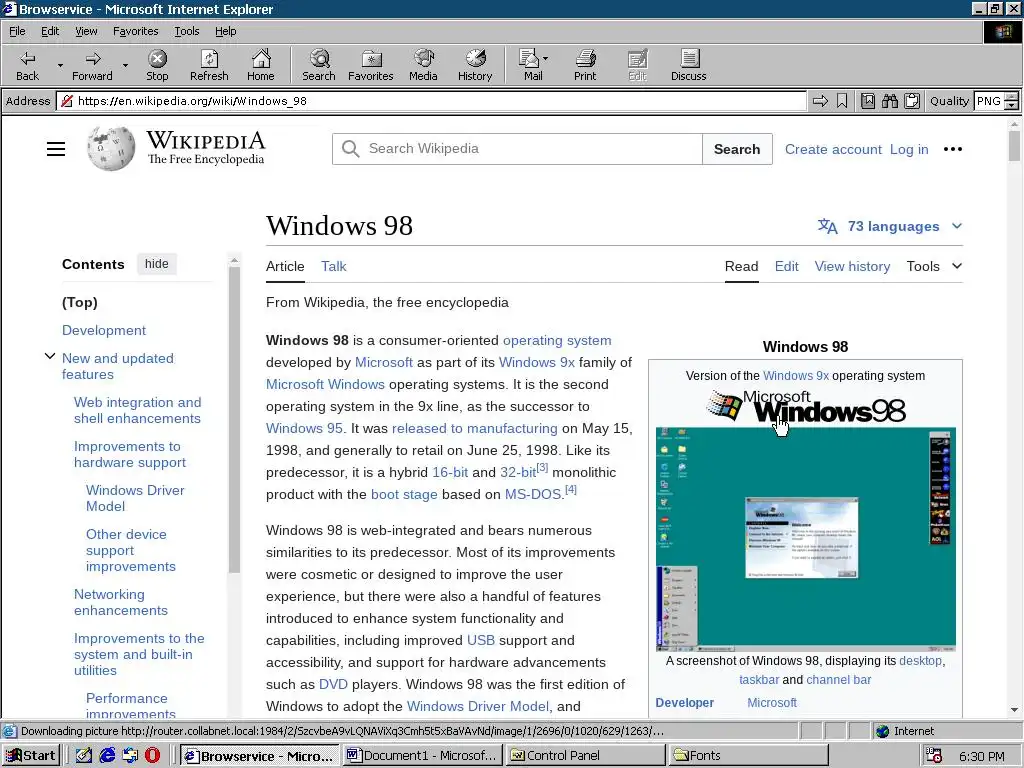Select the Article tab
Screen dimensions: 1024x768
[x=285, y=266]
